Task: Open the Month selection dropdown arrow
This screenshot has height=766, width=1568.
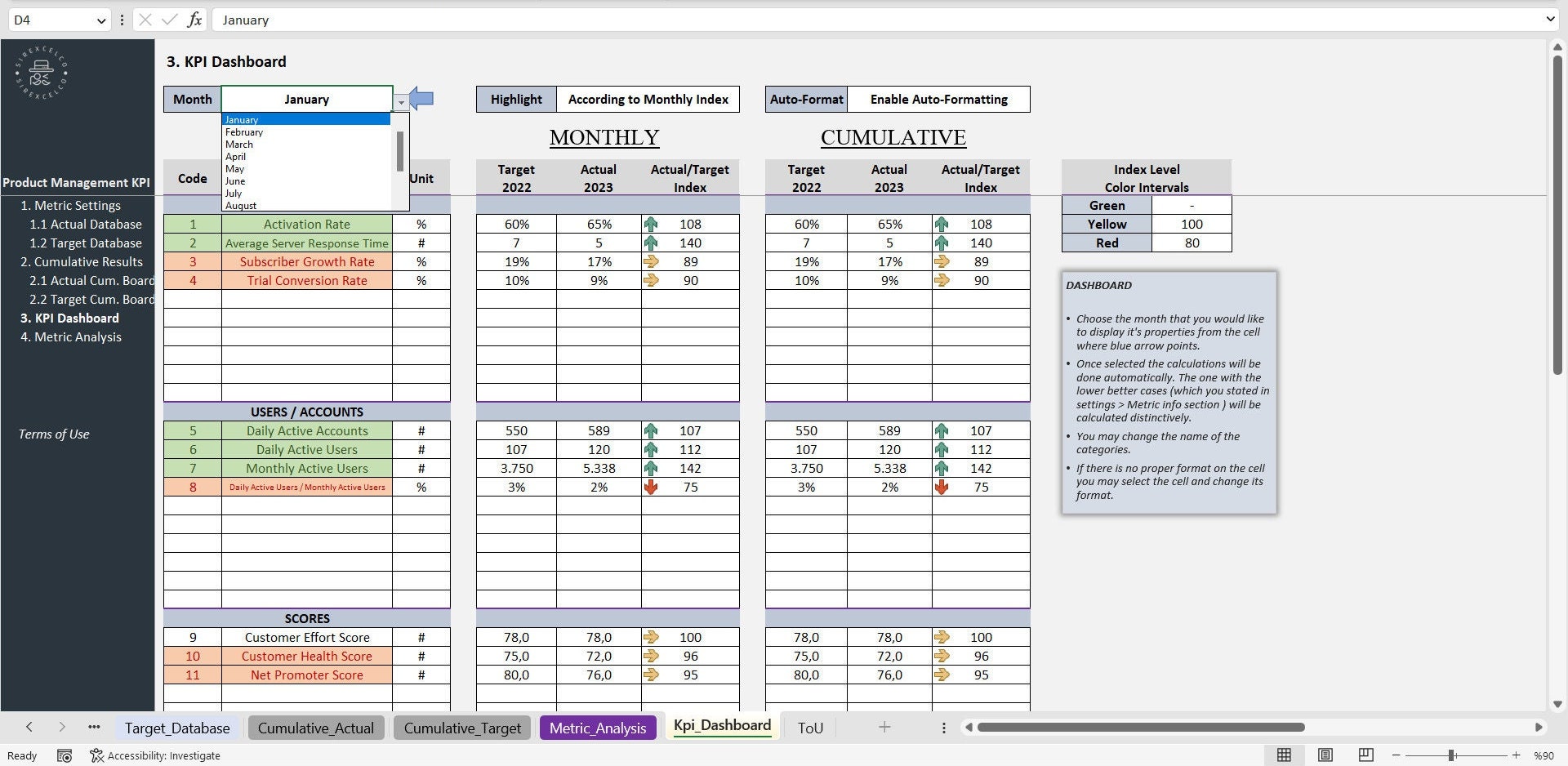Action: tap(401, 101)
